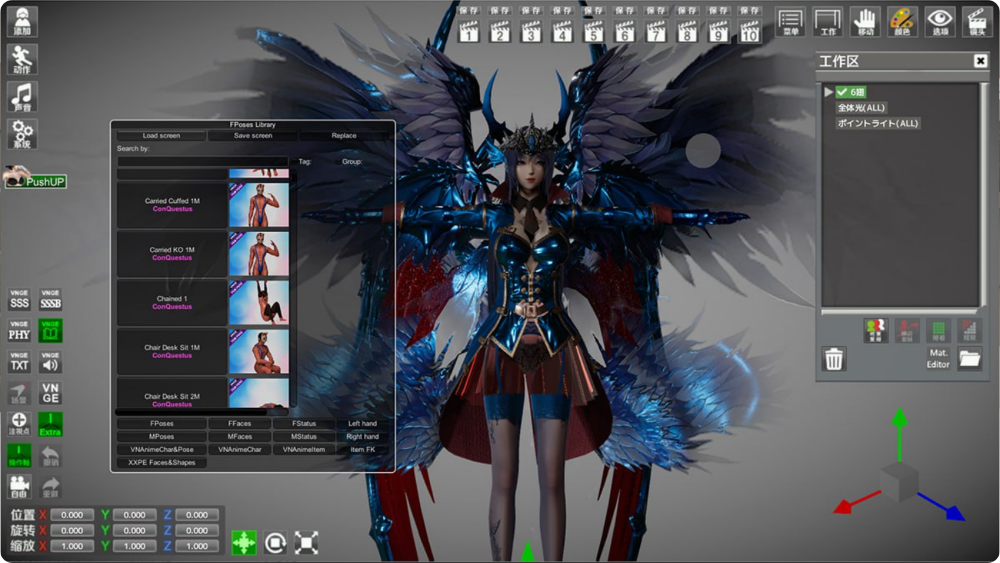Viewport: 1000px width, 563px height.
Task: Open the 动作 (Action) panel icon
Action: pos(22,59)
